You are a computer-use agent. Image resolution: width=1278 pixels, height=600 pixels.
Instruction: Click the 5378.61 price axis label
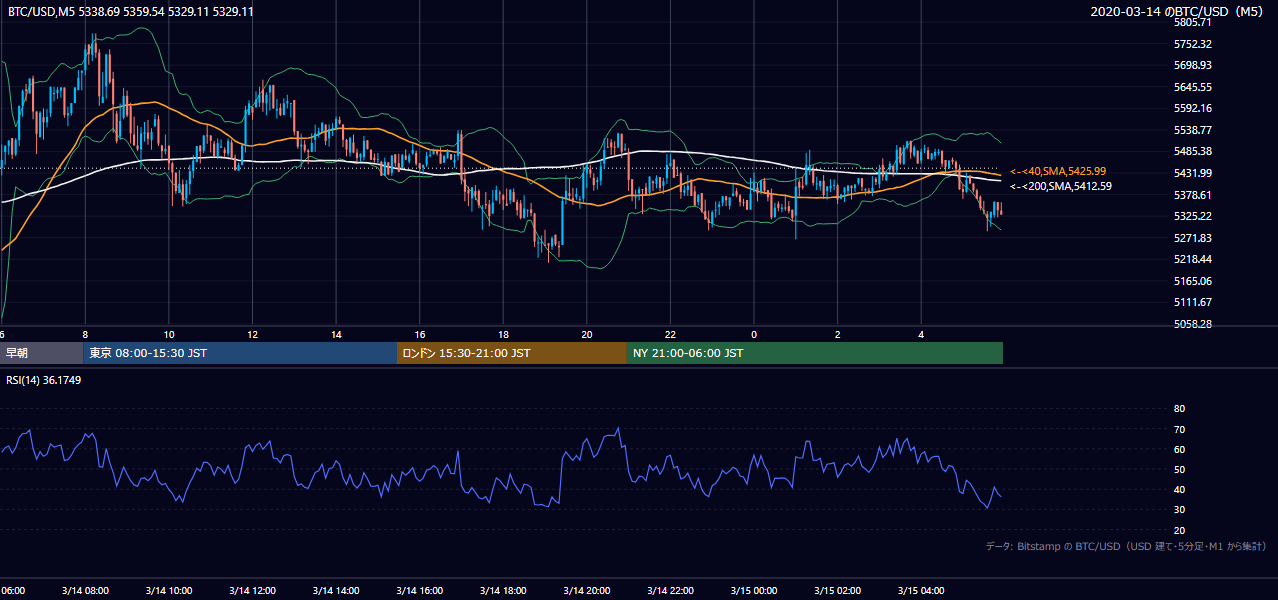pyautogui.click(x=1193, y=195)
